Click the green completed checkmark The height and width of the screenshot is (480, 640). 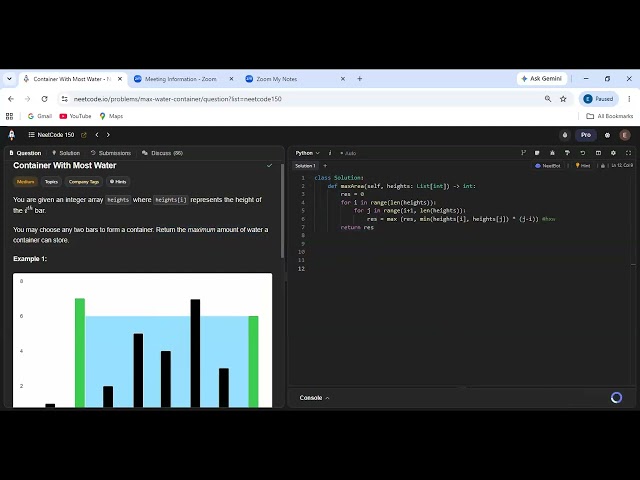point(269,166)
